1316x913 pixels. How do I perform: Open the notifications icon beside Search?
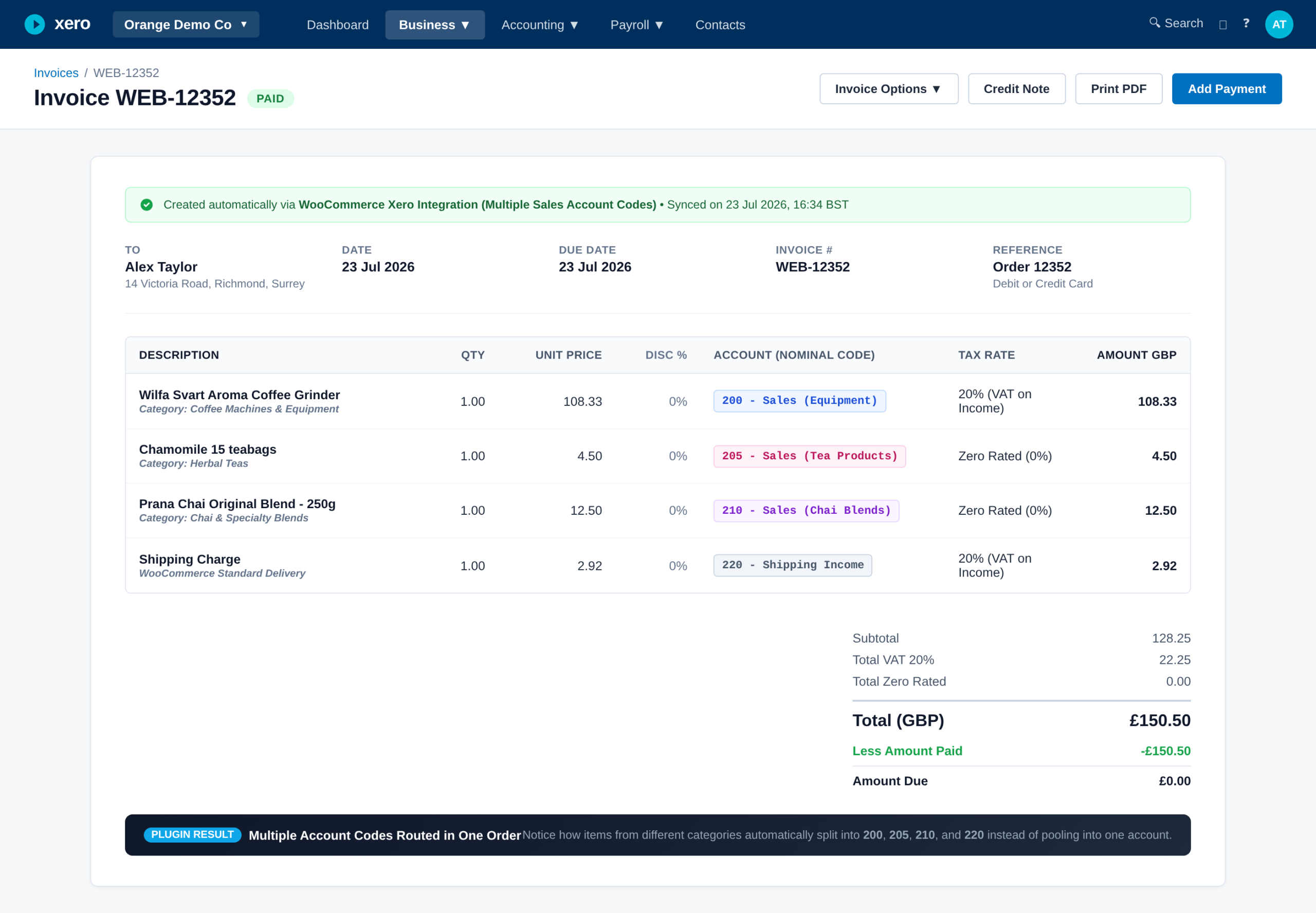(1222, 25)
